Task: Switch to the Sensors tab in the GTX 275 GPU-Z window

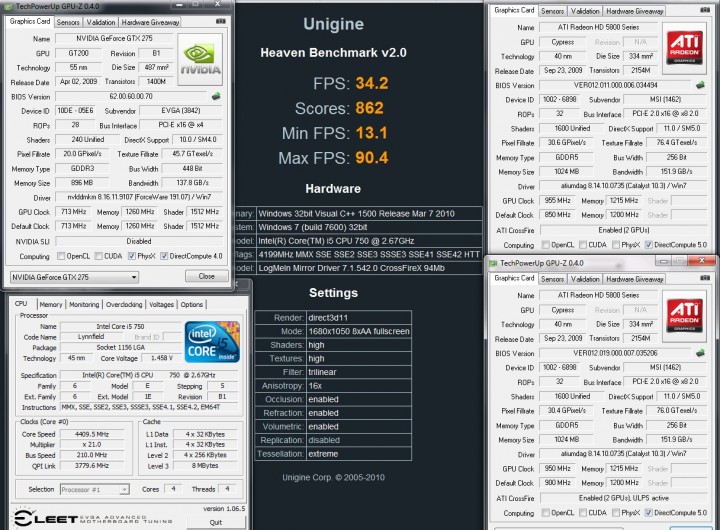Action: click(68, 22)
